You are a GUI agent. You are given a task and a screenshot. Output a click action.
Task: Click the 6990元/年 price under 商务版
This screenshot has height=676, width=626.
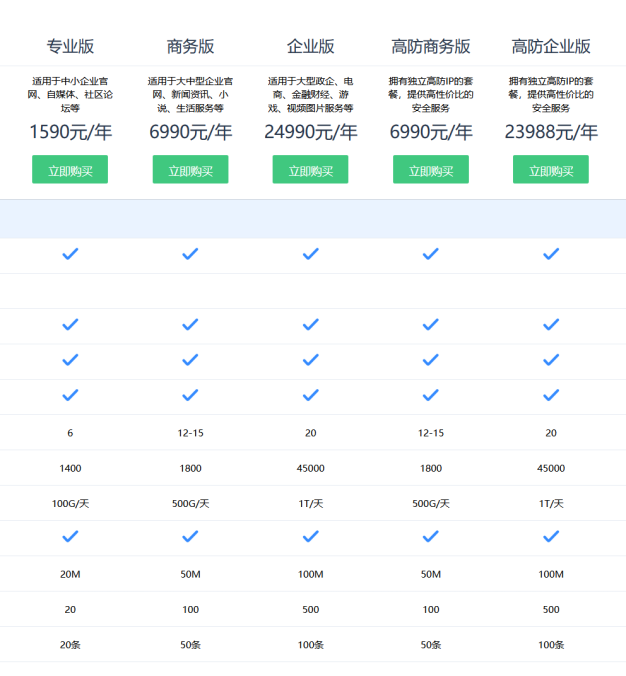click(x=190, y=132)
